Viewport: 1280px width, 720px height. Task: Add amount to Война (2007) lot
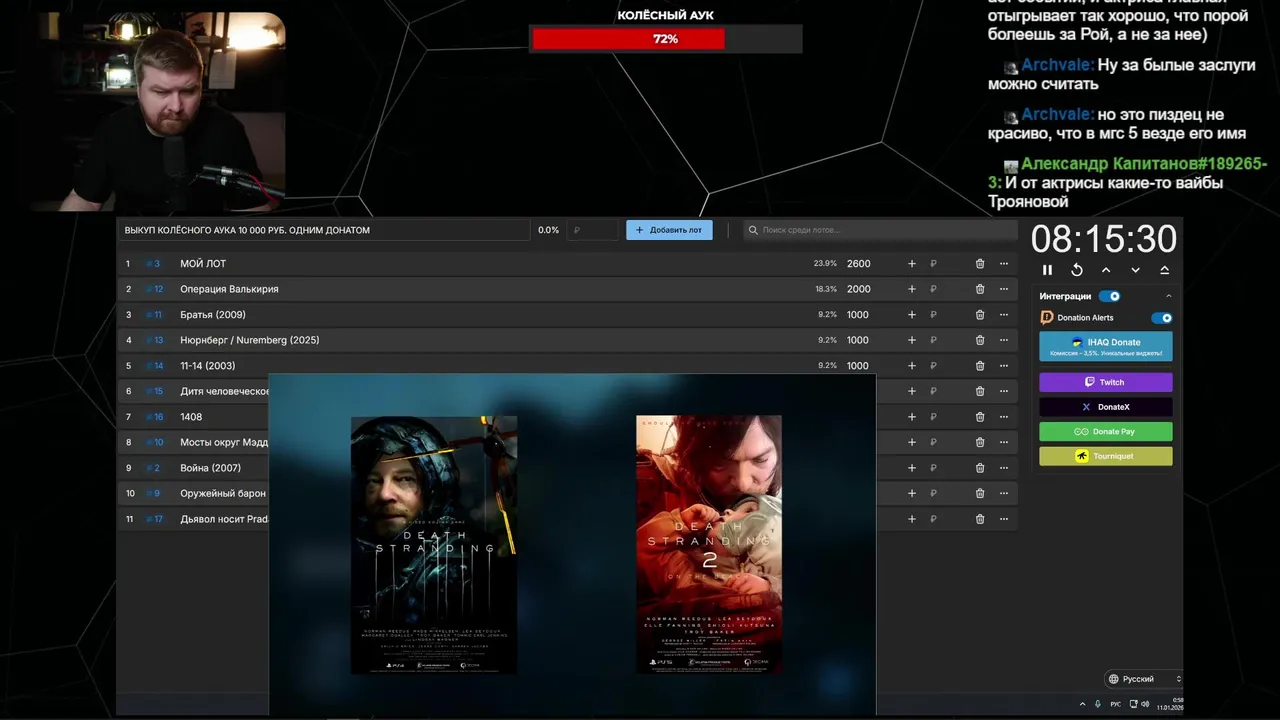coord(911,468)
